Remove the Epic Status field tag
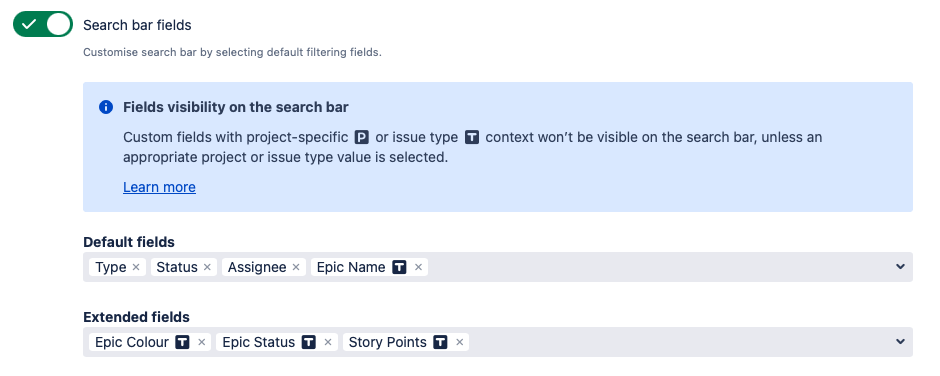This screenshot has width=940, height=376. coord(328,342)
